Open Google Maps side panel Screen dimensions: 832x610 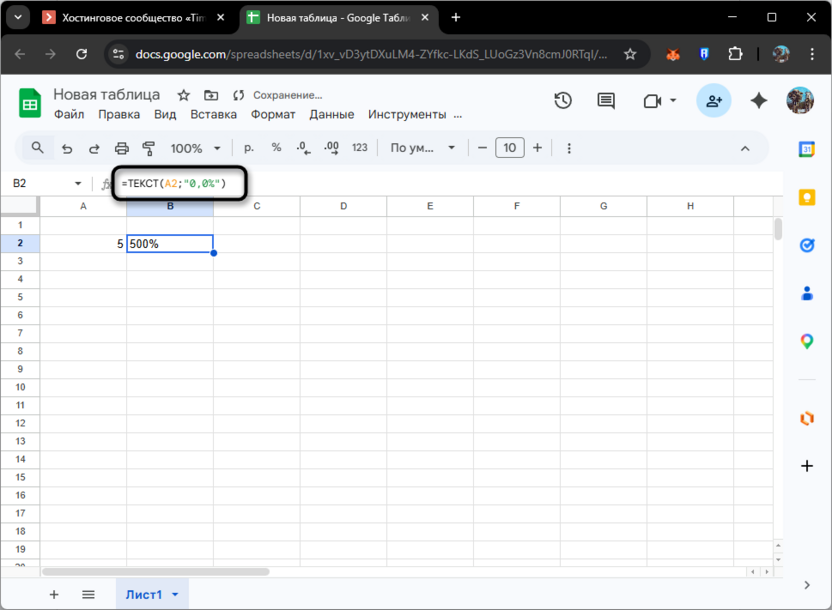pyautogui.click(x=807, y=341)
